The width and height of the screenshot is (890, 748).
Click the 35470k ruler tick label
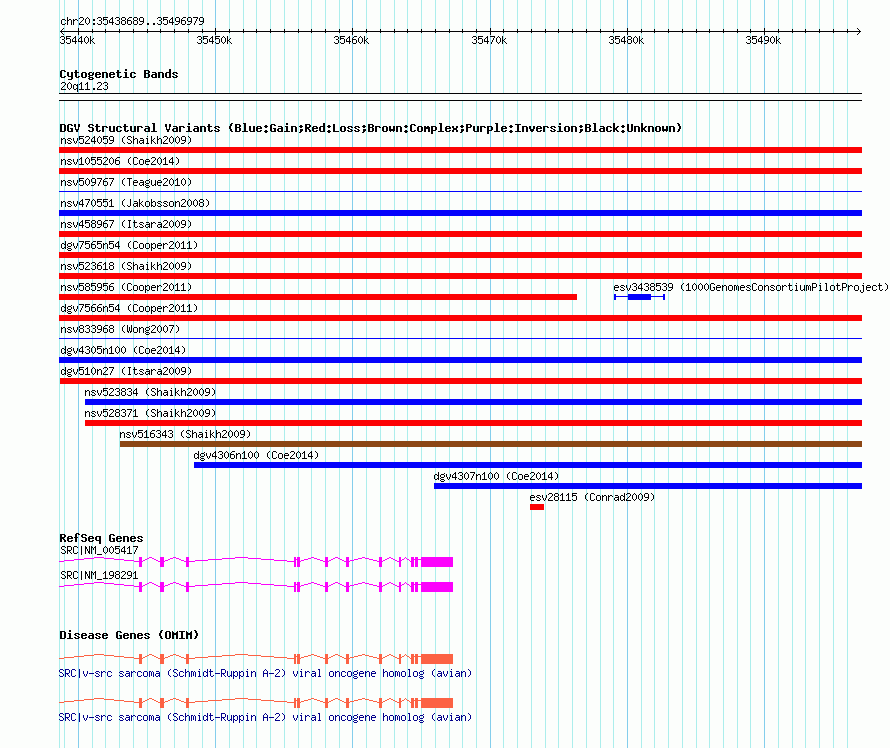tap(489, 40)
